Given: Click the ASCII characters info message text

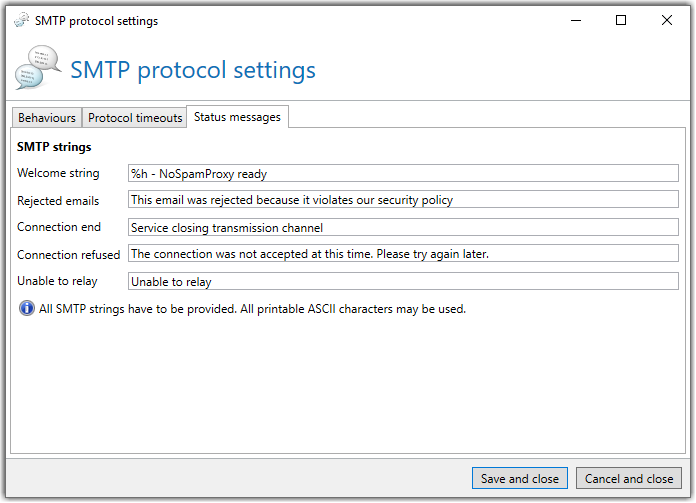Looking at the screenshot, I should click(x=253, y=309).
